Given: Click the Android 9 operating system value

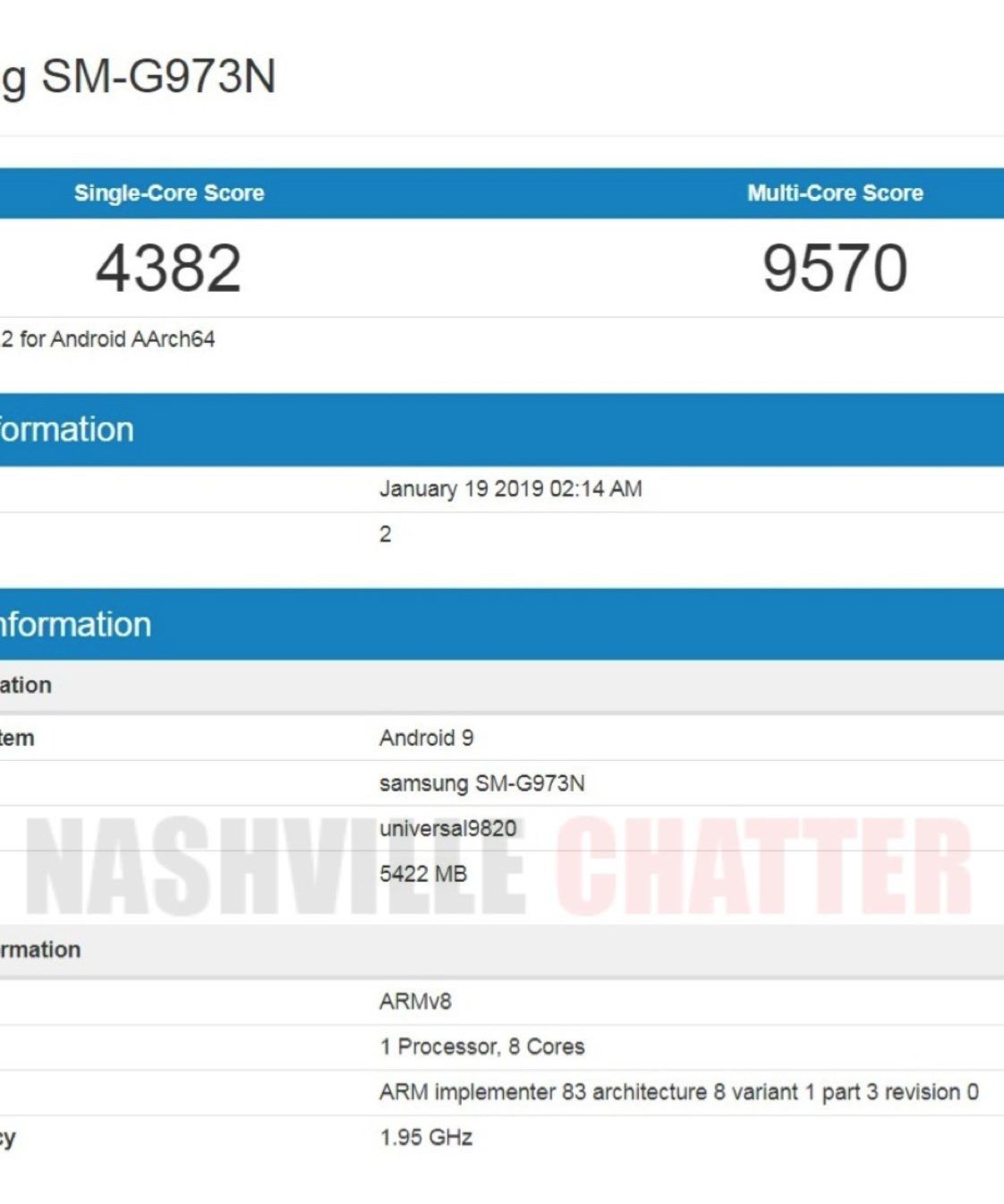Looking at the screenshot, I should (426, 738).
